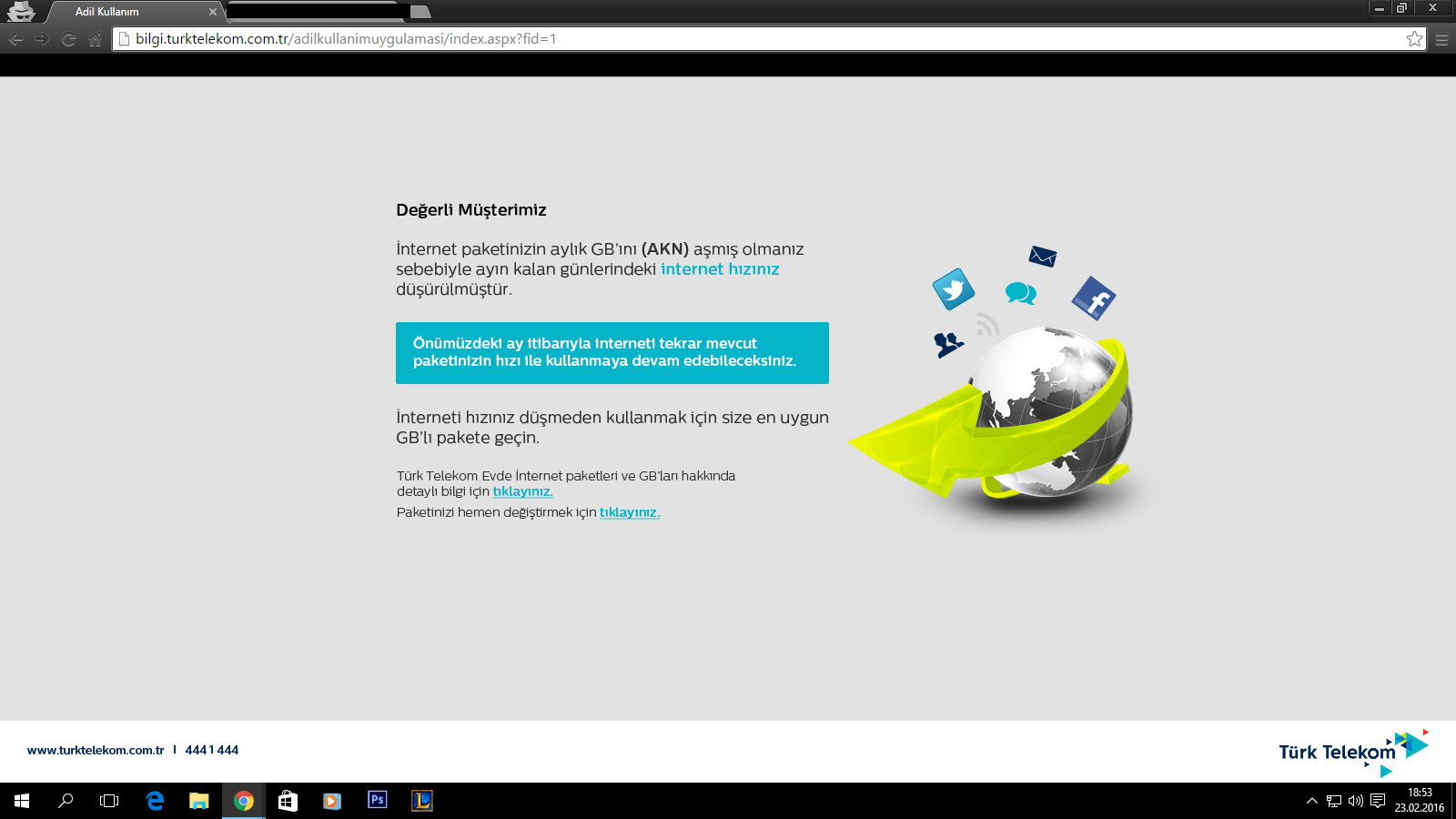Click www.turktelekom.com.tr in the footer
Screen dimensions: 1456x819
point(96,750)
